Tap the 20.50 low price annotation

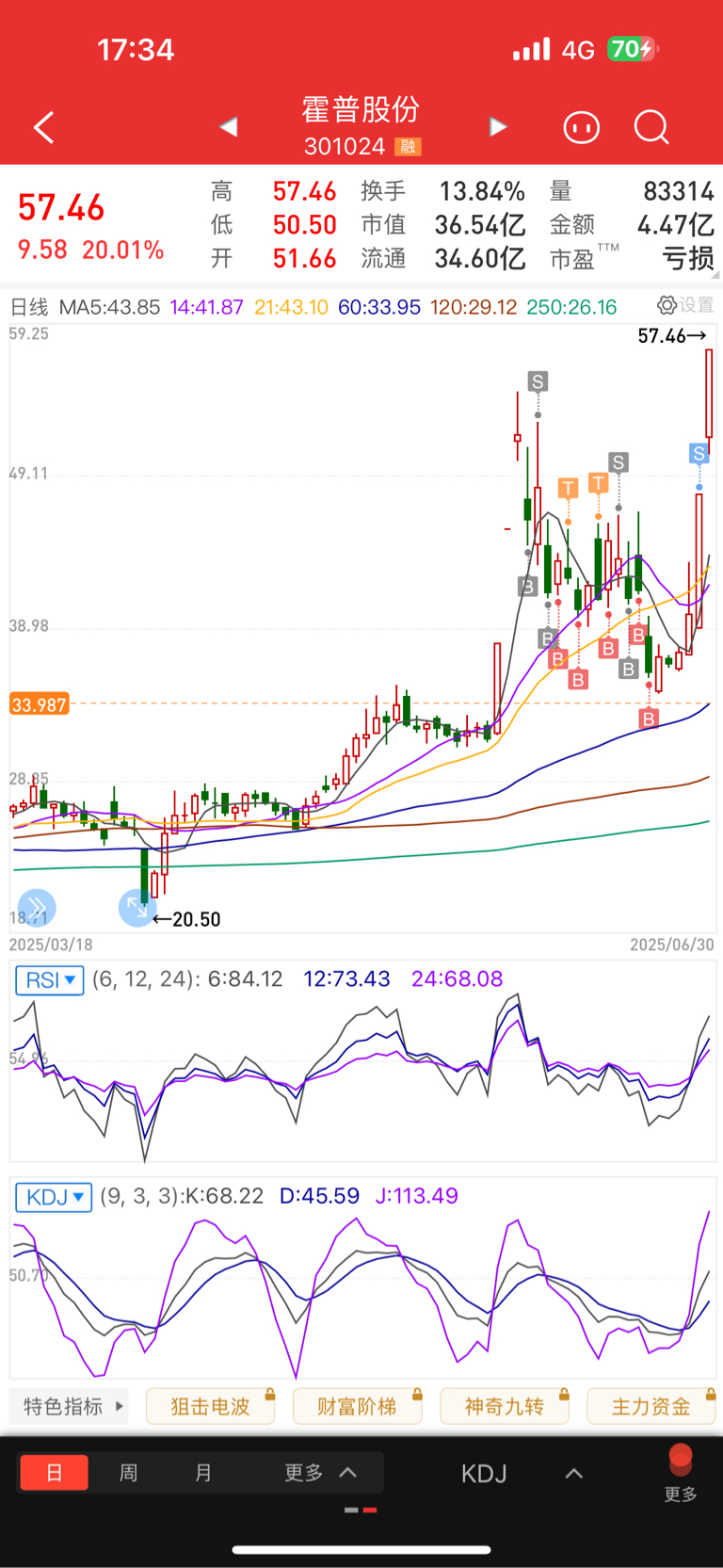pyautogui.click(x=186, y=919)
